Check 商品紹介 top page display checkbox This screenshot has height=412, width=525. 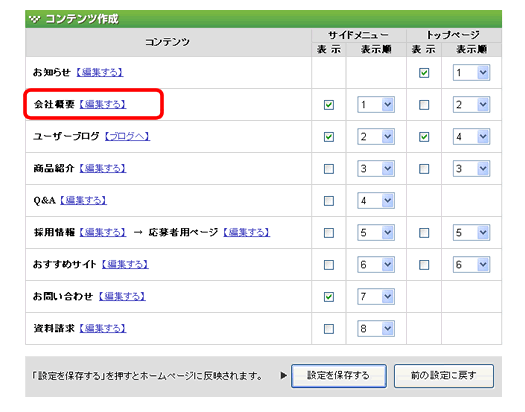tap(424, 169)
